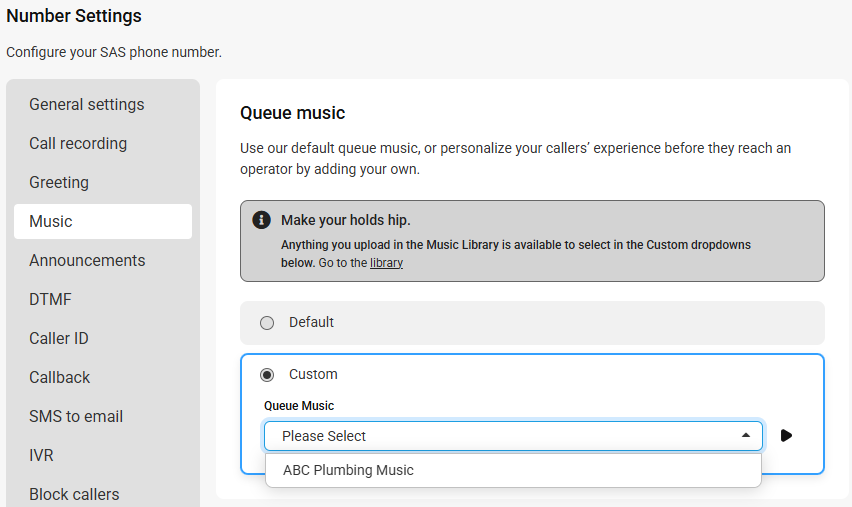Open the Please Select queue music combo box

[513, 436]
